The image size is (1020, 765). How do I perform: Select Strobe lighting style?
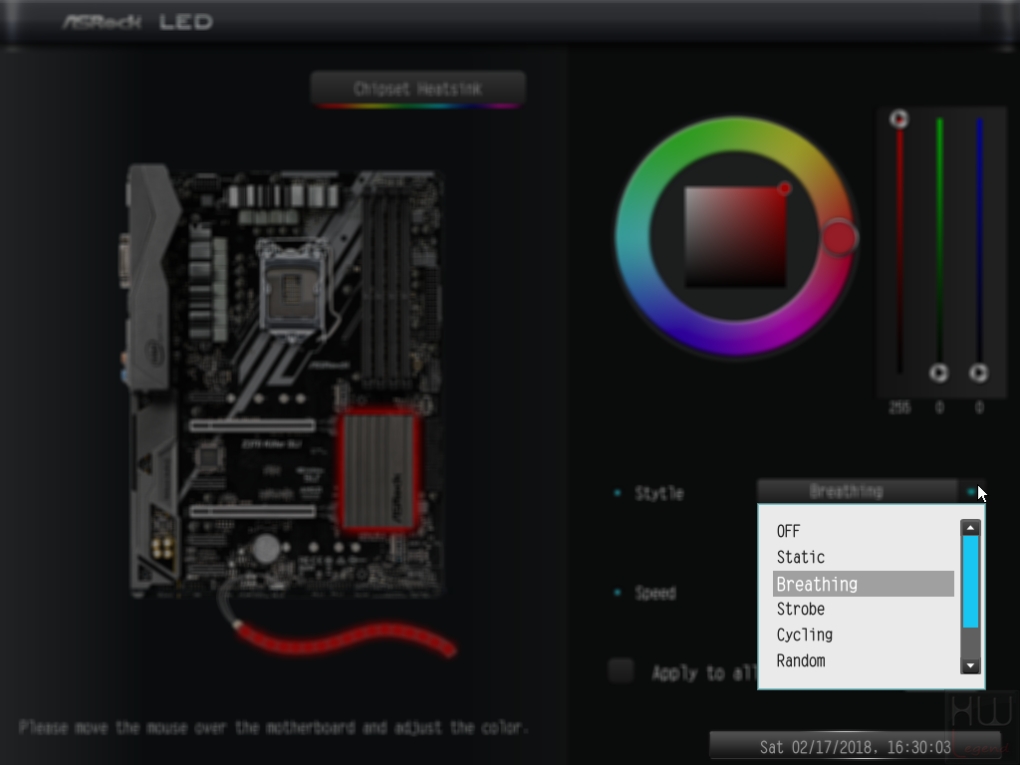(801, 610)
